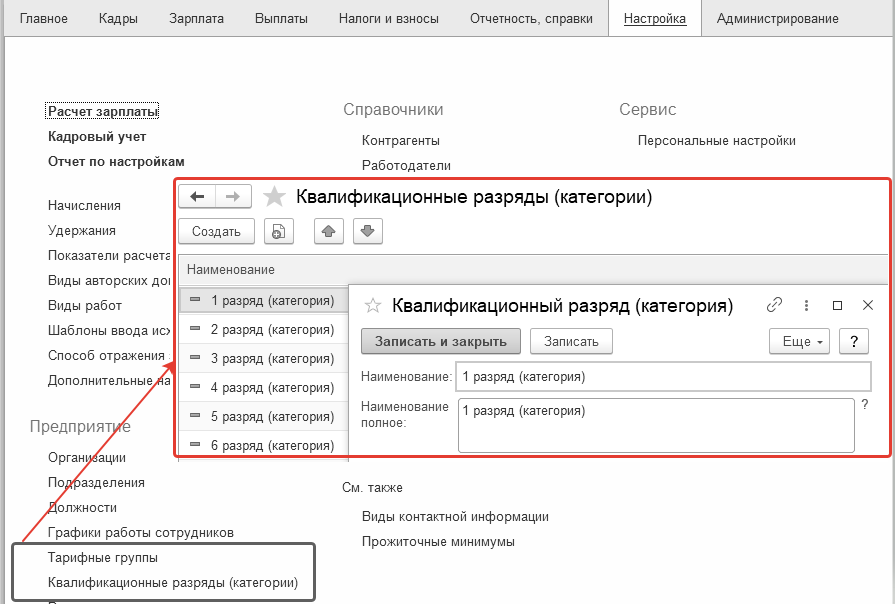This screenshot has height=604, width=895.
Task: Open the Тарифные группы link
Action: tap(103, 558)
